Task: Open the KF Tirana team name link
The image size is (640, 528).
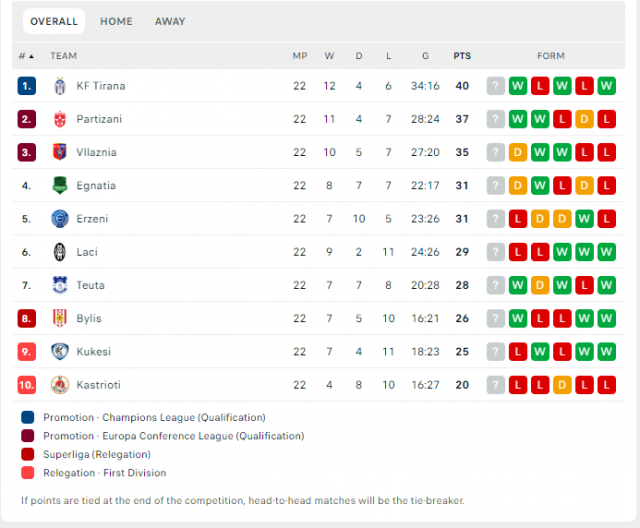Action: (x=101, y=86)
